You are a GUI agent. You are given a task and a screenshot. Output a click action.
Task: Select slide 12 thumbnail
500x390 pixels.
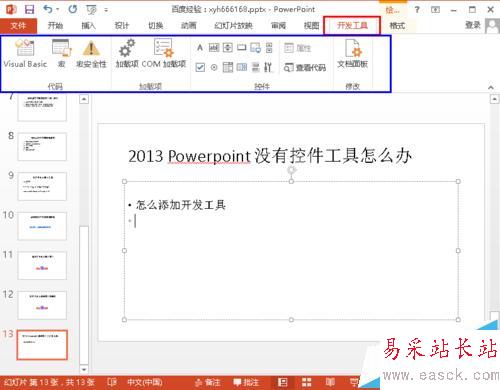(x=42, y=305)
